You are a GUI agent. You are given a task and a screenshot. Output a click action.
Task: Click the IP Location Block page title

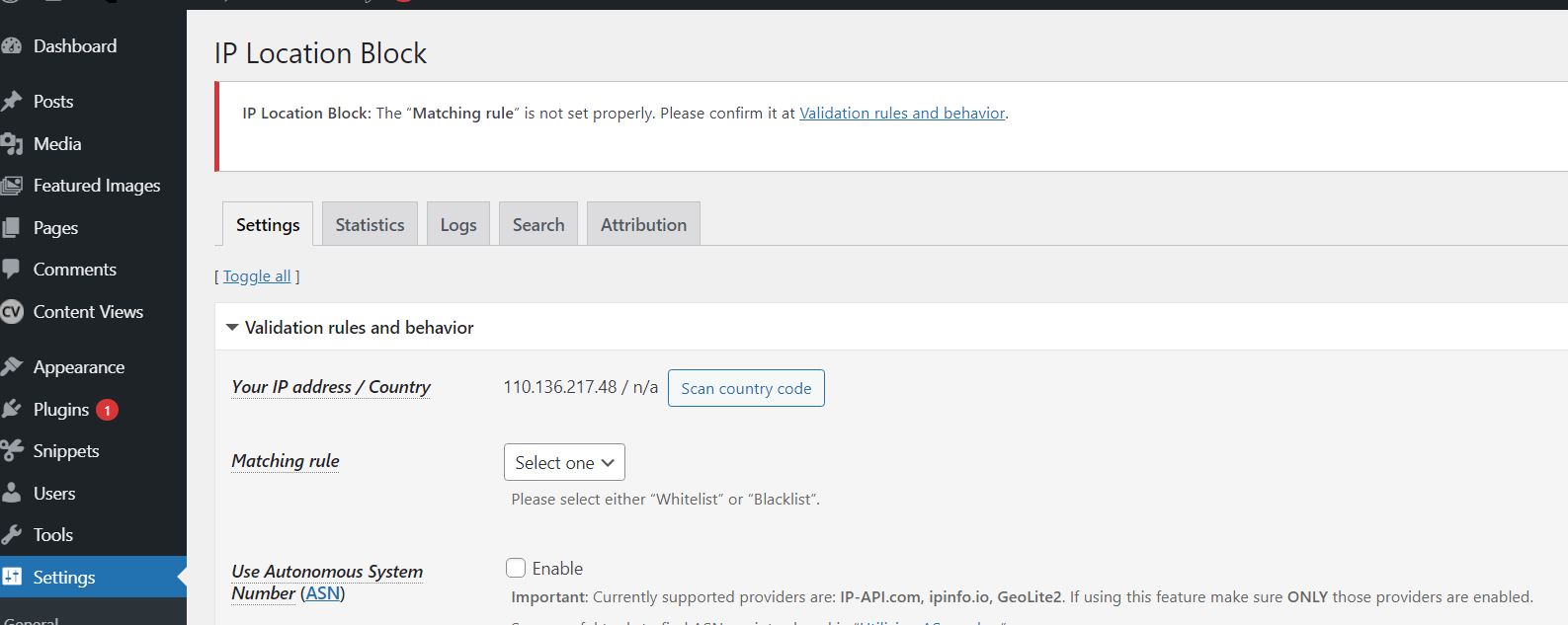pos(320,53)
